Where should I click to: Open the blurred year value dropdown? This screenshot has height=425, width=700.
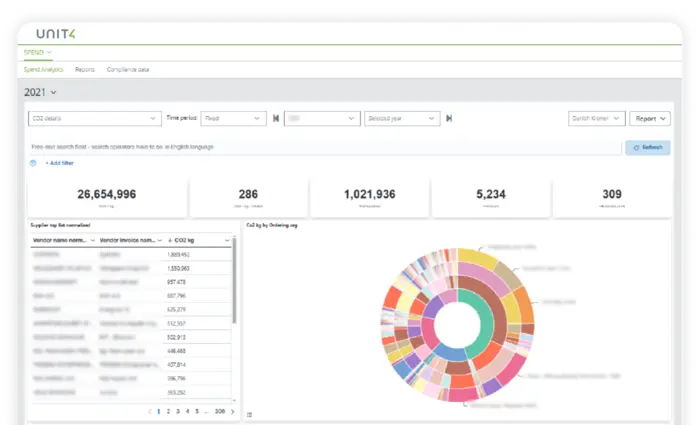[322, 118]
